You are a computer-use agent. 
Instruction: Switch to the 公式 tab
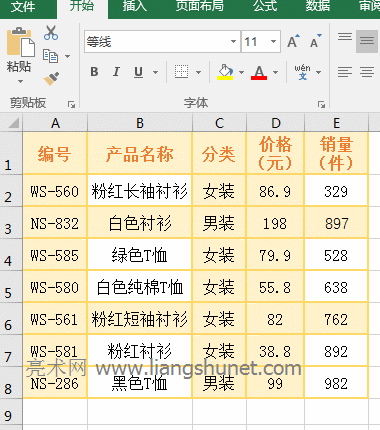pos(265,6)
